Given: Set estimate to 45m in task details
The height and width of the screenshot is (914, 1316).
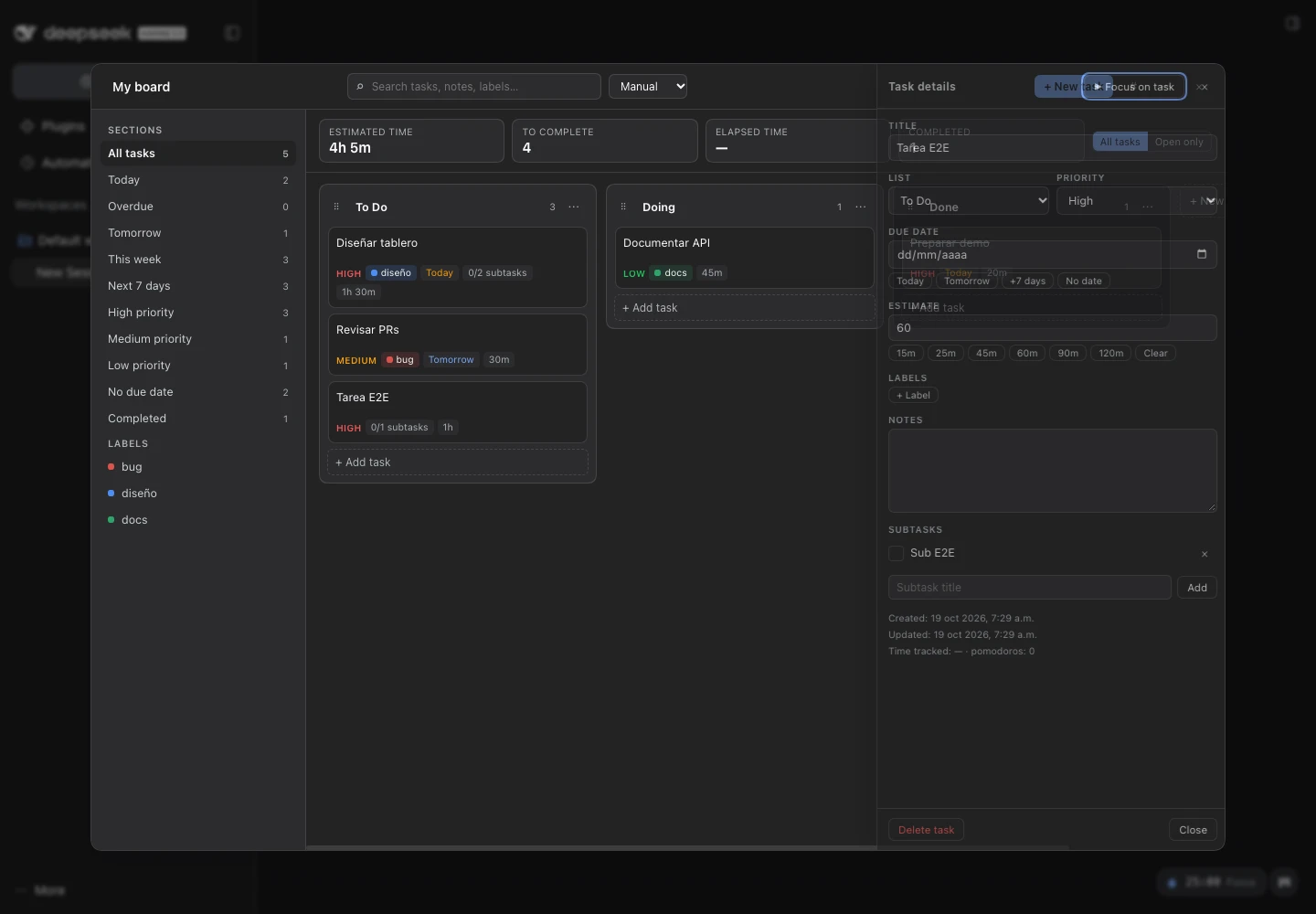Looking at the screenshot, I should 986,353.
